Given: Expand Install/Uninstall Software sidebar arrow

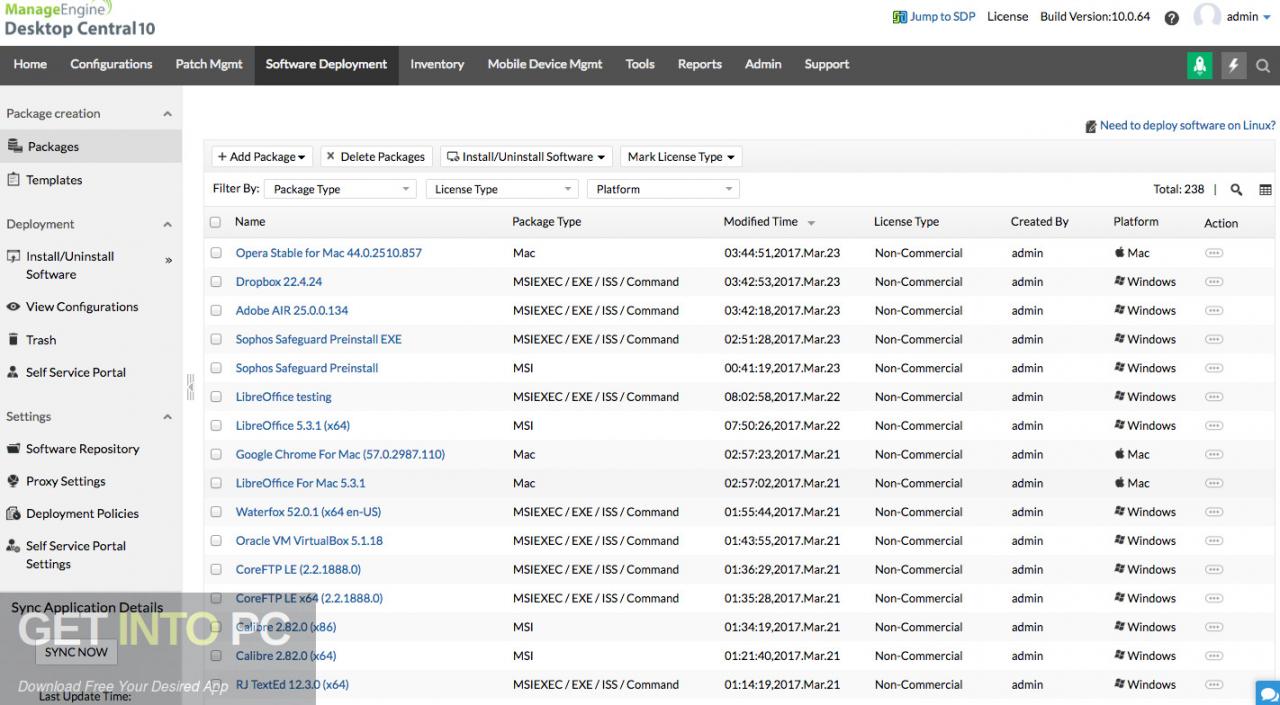Looking at the screenshot, I should (x=168, y=261).
